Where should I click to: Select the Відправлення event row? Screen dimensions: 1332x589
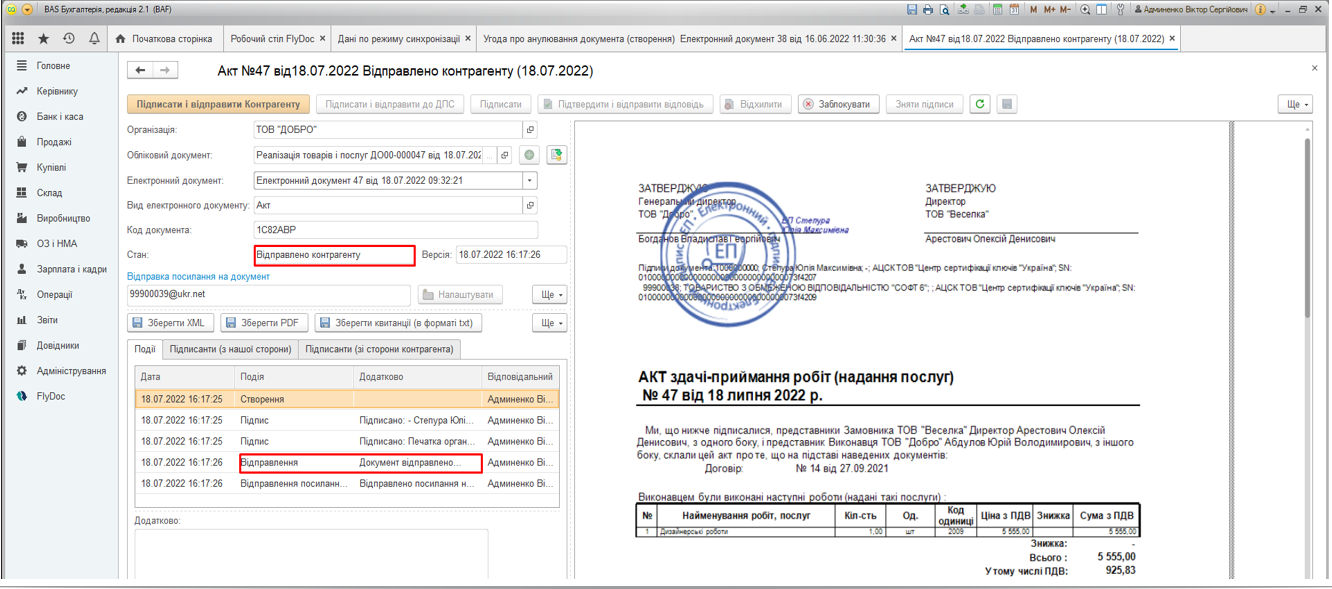[347, 463]
